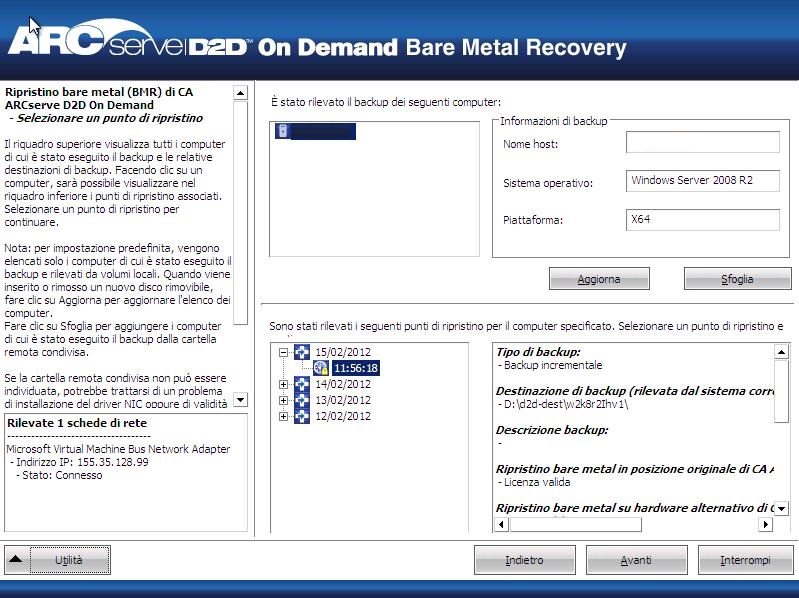
Task: Click the 14/02/2012 backup date icon
Action: point(301,385)
